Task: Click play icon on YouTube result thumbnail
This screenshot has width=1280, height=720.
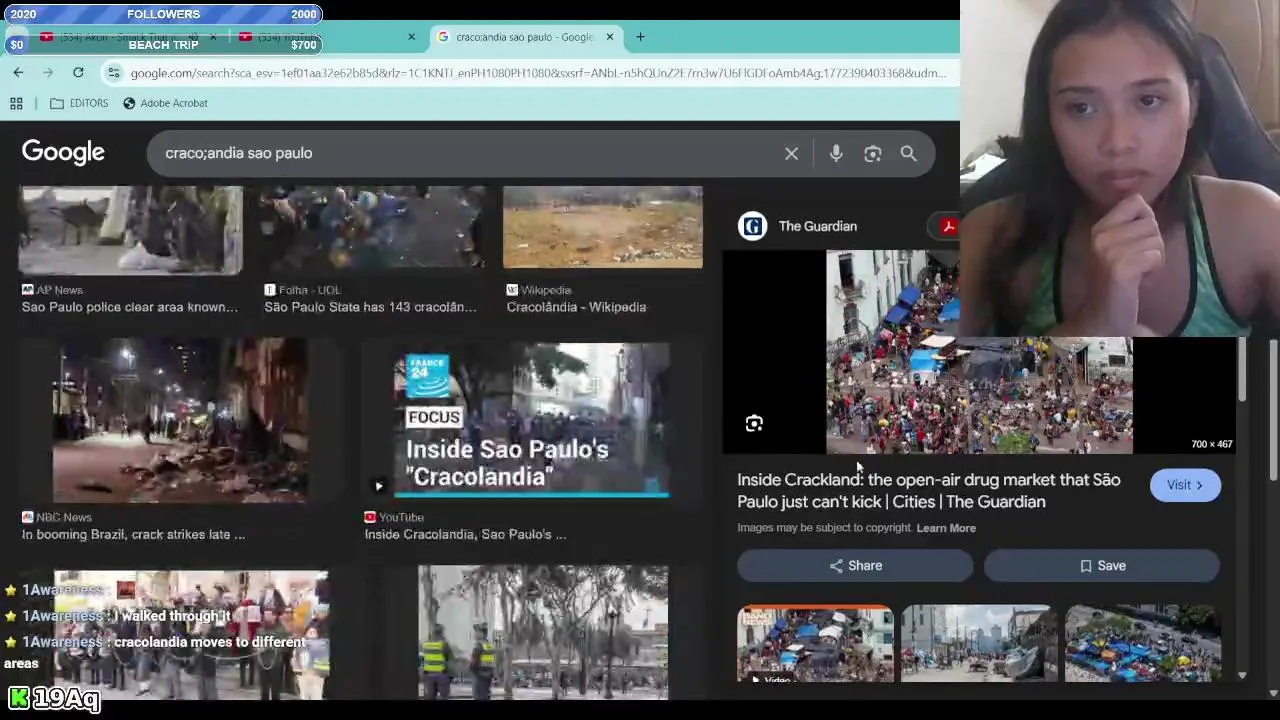Action: coord(378,487)
